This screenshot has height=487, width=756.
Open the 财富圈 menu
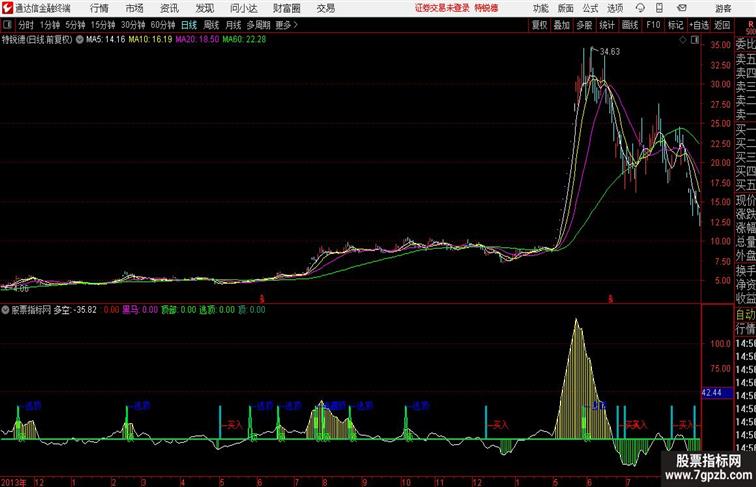tap(286, 8)
